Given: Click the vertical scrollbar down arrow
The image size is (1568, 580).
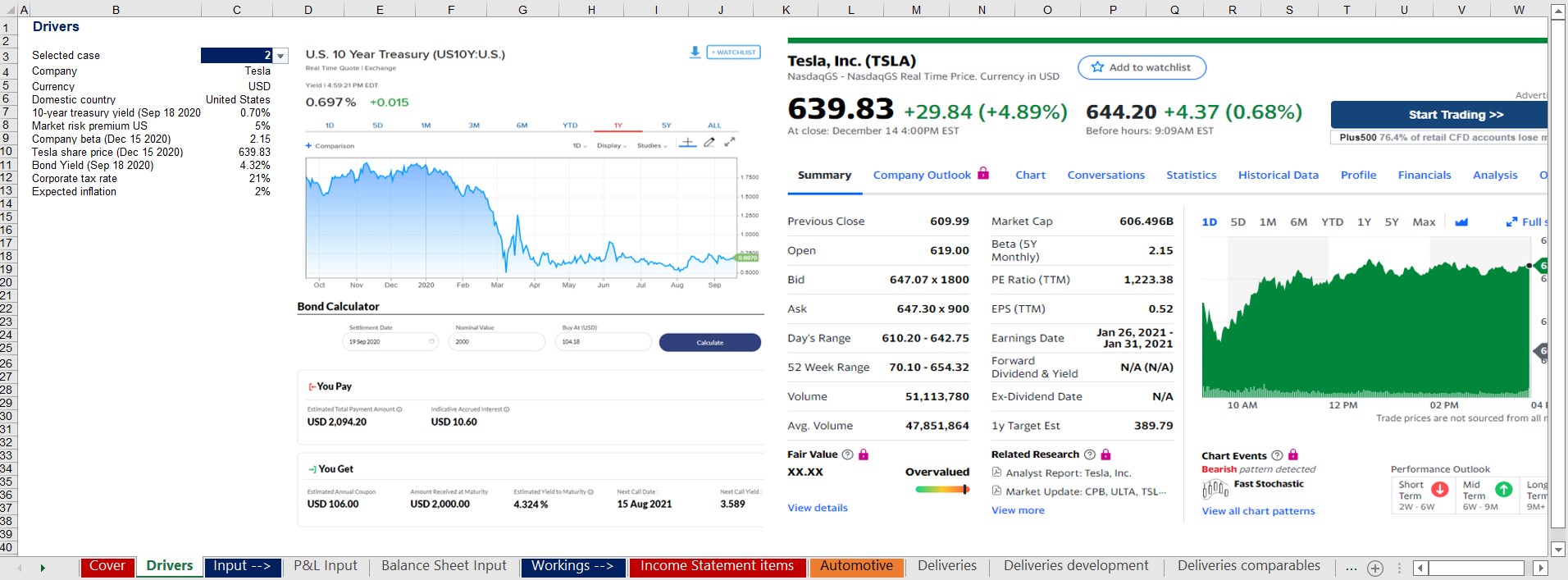Looking at the screenshot, I should [x=1558, y=549].
